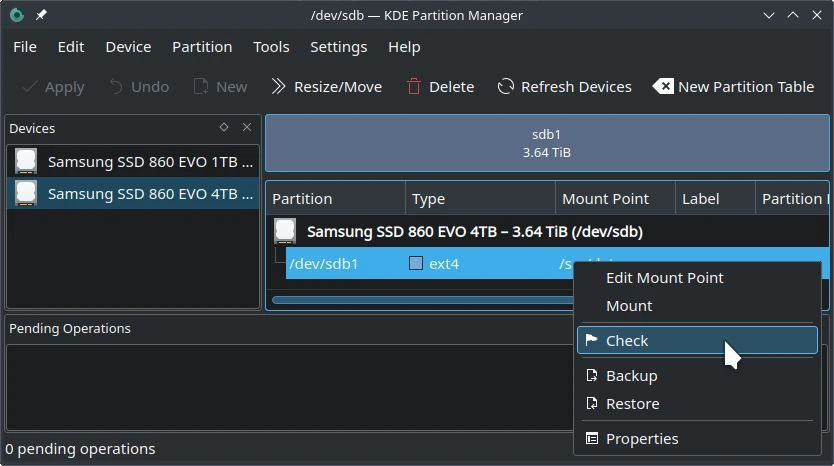Screen dimensions: 834x466
Task: Open the Tools menu
Action: [x=271, y=47]
